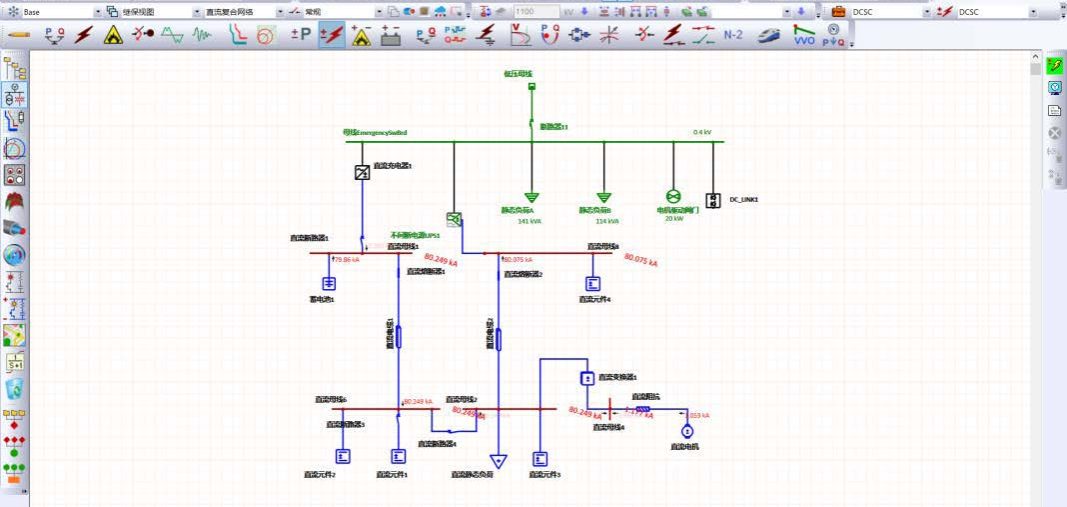Open the 继保视图 presentation dropdown
1067x507 pixels.
[x=196, y=12]
